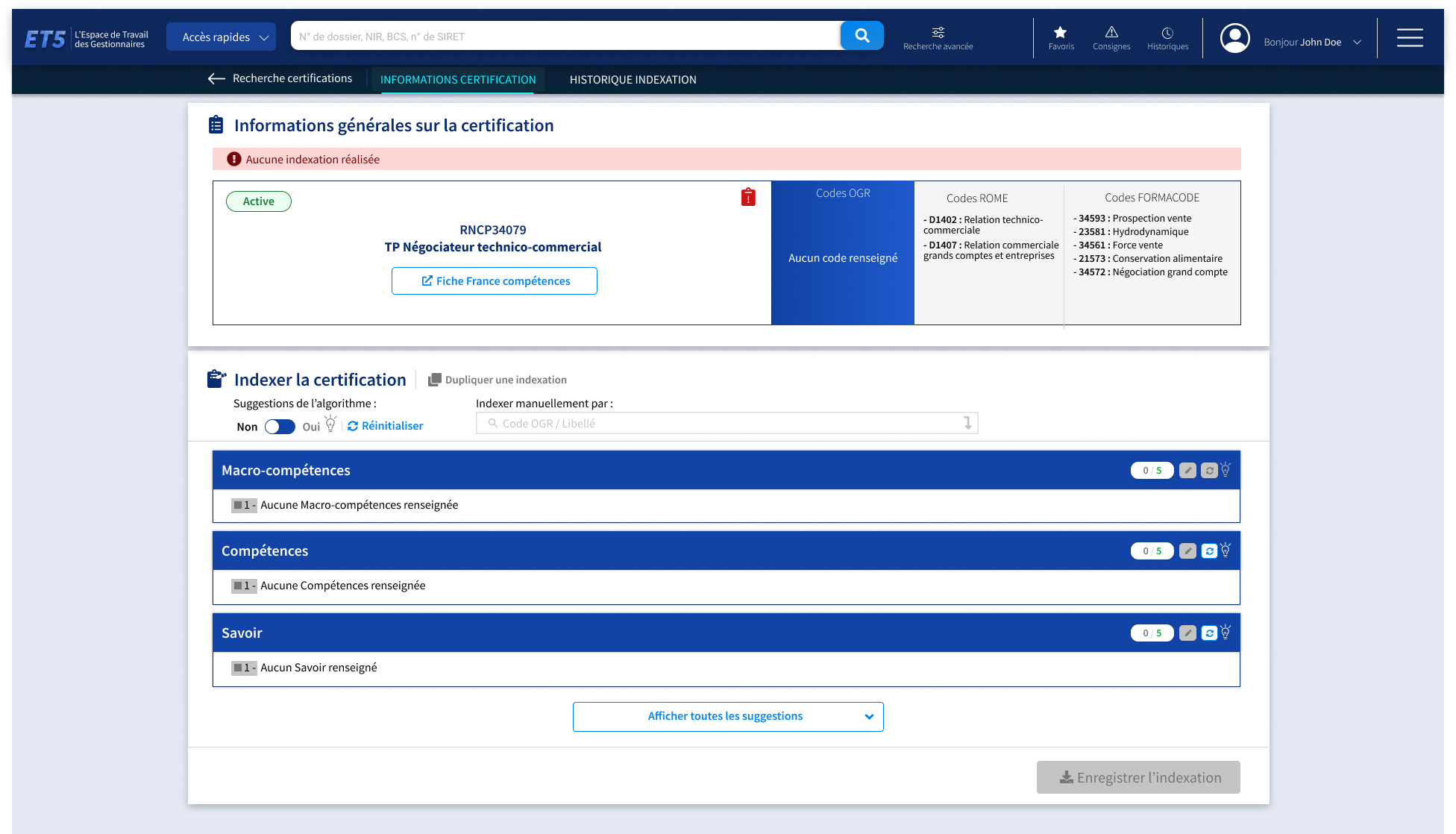Click pencil edit icon in Macro-compétences header
Image resolution: width=1456 pixels, height=834 pixels.
pos(1187,471)
